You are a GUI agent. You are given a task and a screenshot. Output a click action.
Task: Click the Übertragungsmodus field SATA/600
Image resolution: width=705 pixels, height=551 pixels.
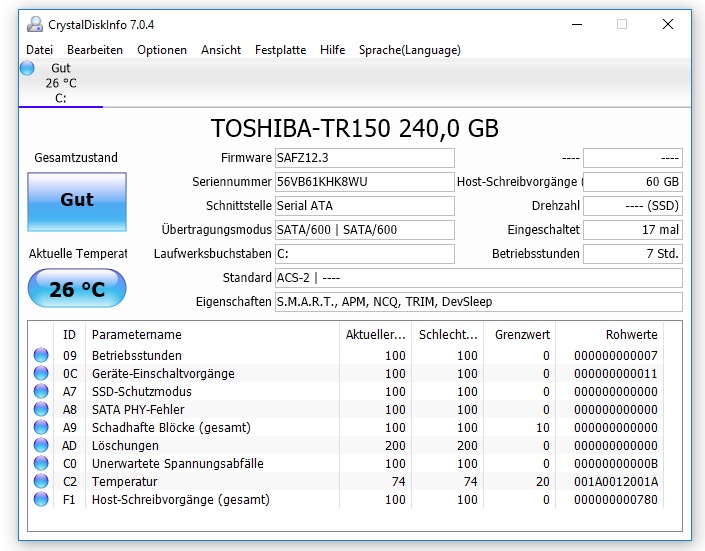pos(365,230)
